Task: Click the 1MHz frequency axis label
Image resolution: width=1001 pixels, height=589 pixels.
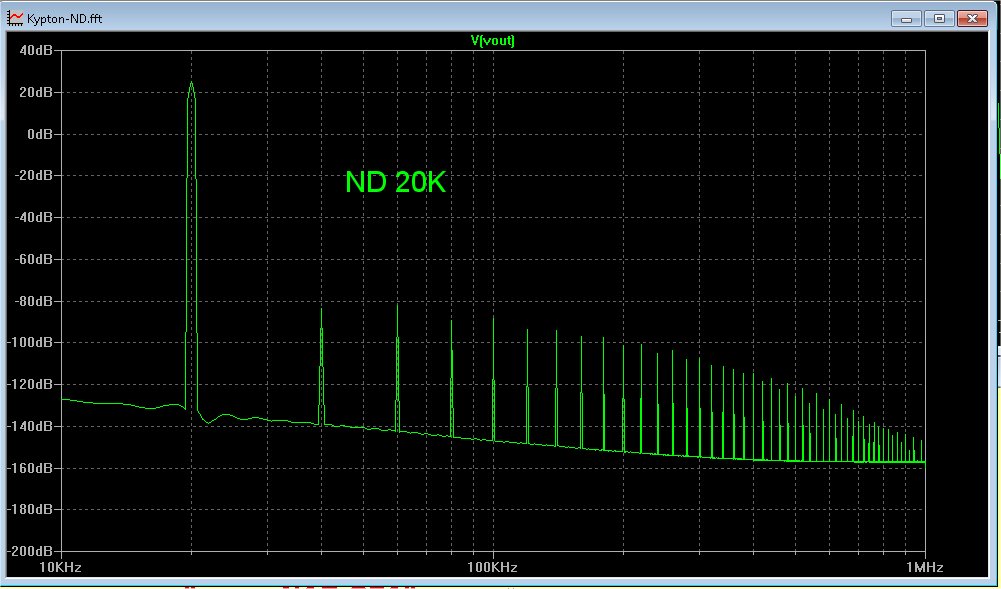Action: (924, 567)
